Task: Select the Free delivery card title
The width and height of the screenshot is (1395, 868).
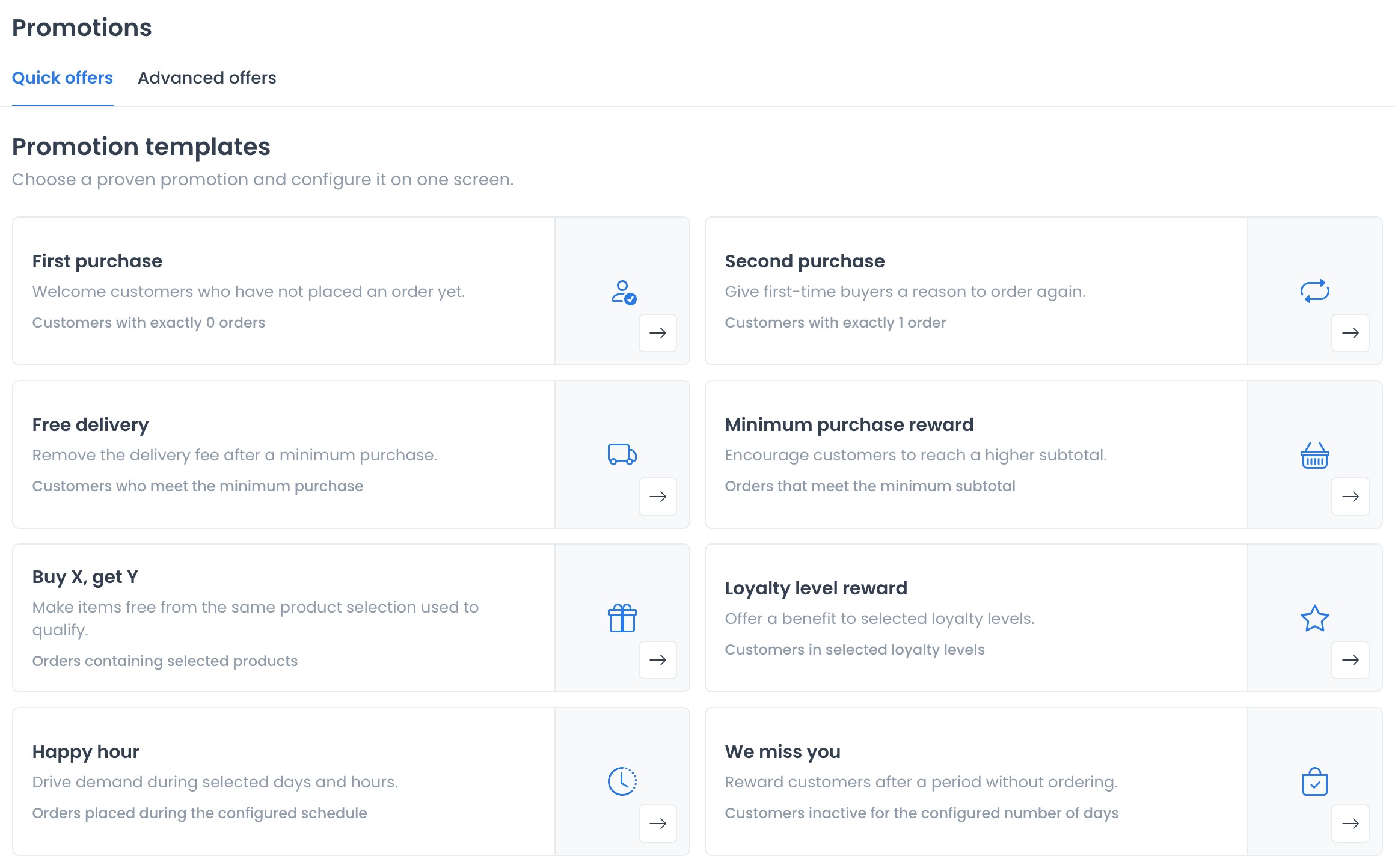Action: [90, 425]
